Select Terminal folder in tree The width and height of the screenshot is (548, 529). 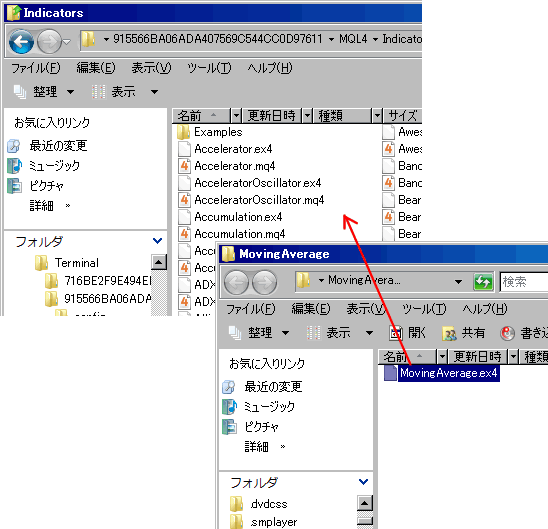click(77, 263)
